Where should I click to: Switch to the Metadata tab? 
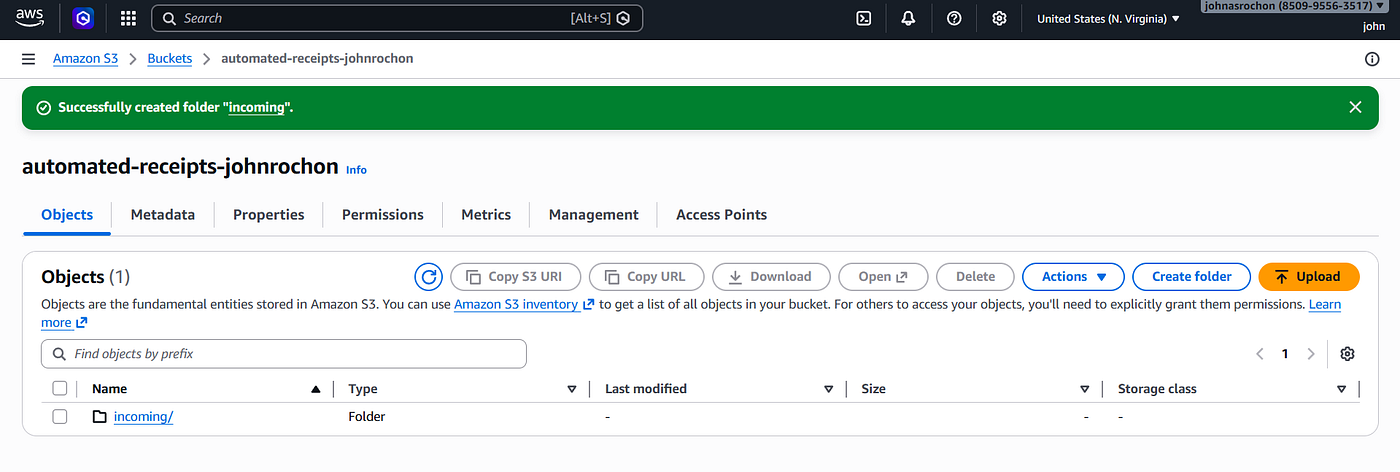[x=163, y=215]
